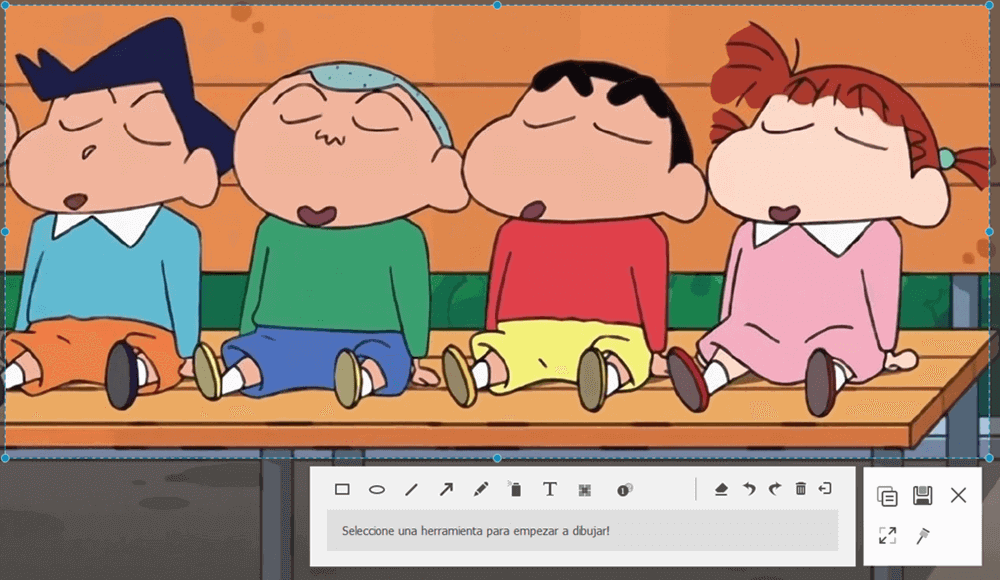Pick the Marker highlighter tool
The height and width of the screenshot is (580, 1000).
click(x=515, y=489)
